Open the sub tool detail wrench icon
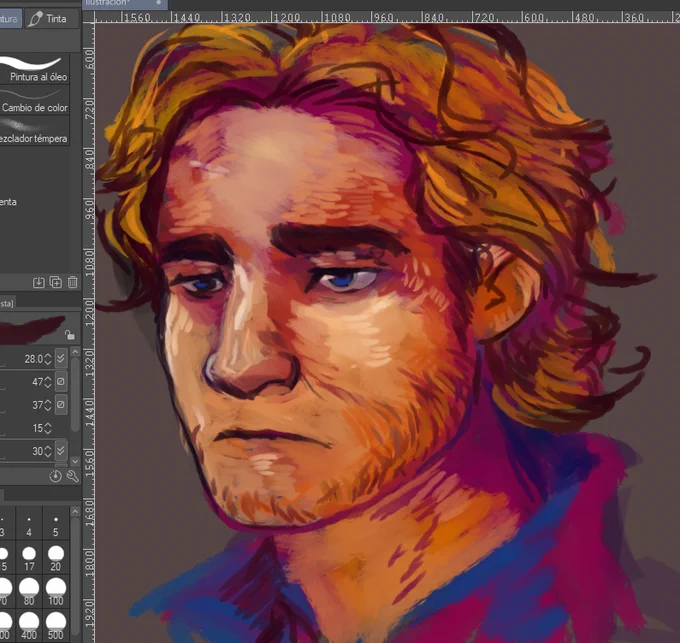The image size is (680, 643). (x=72, y=476)
